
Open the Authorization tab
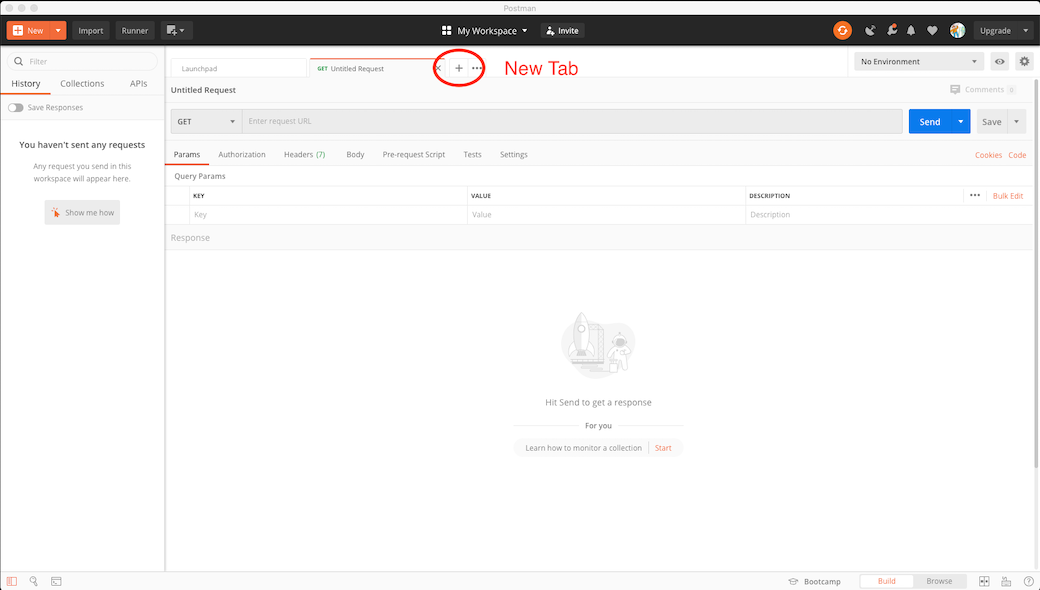(x=241, y=154)
